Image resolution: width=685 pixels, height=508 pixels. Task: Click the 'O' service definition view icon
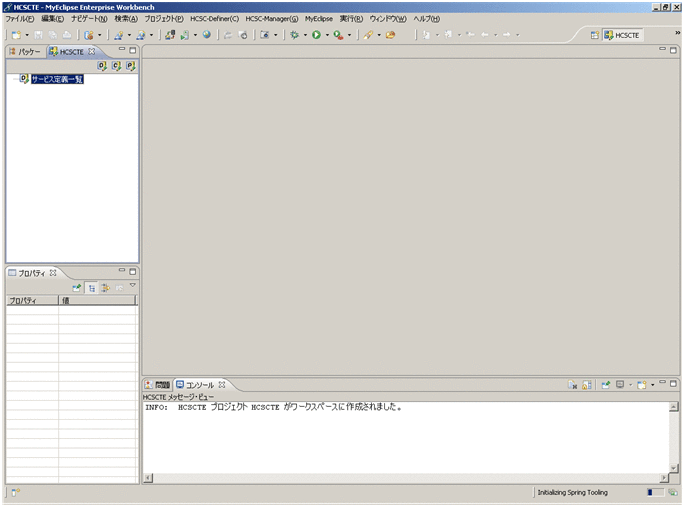(102, 66)
